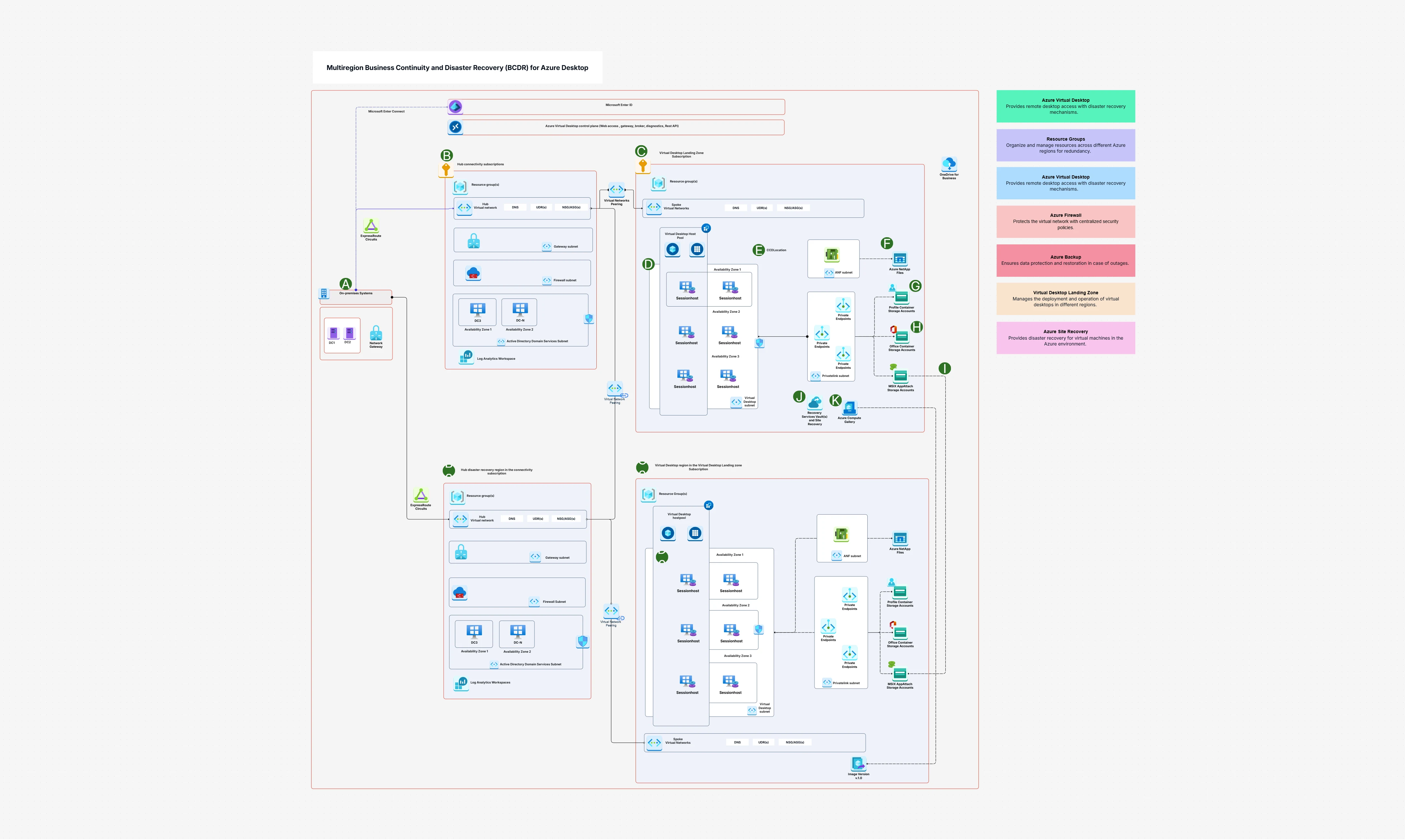Click the key icon beside Hub connectivity subscriptions
This screenshot has width=1405, height=840.
[446, 170]
